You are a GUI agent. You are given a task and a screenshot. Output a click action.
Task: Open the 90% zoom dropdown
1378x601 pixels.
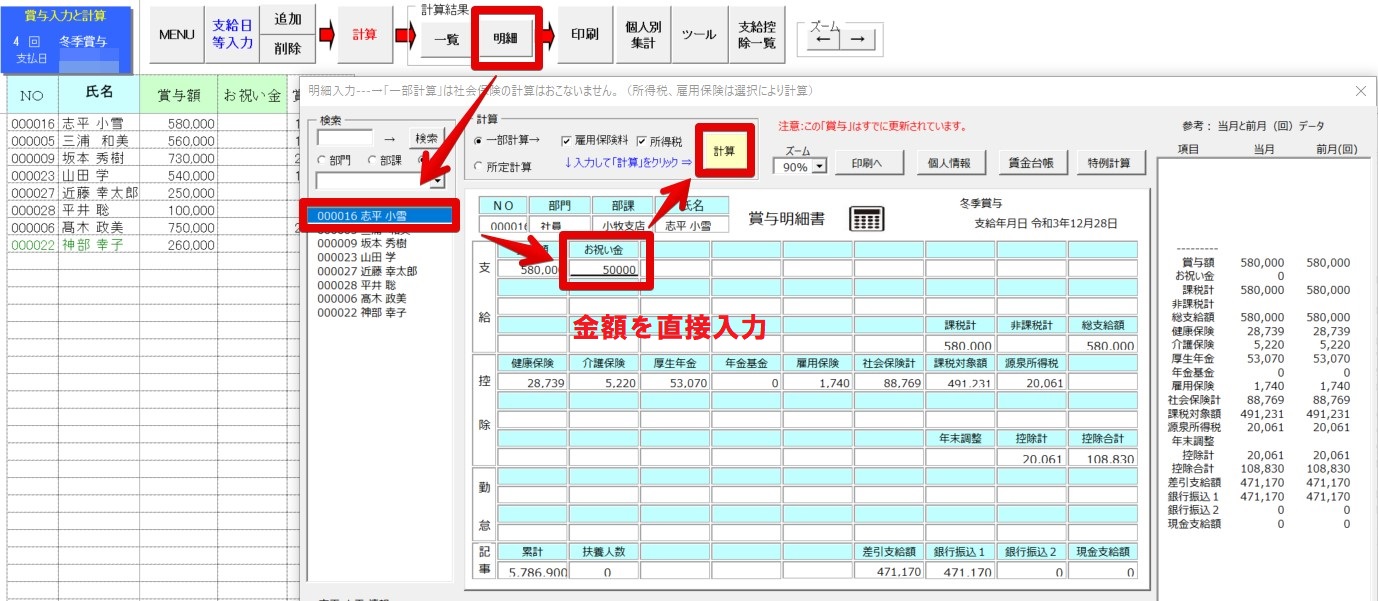[x=820, y=167]
